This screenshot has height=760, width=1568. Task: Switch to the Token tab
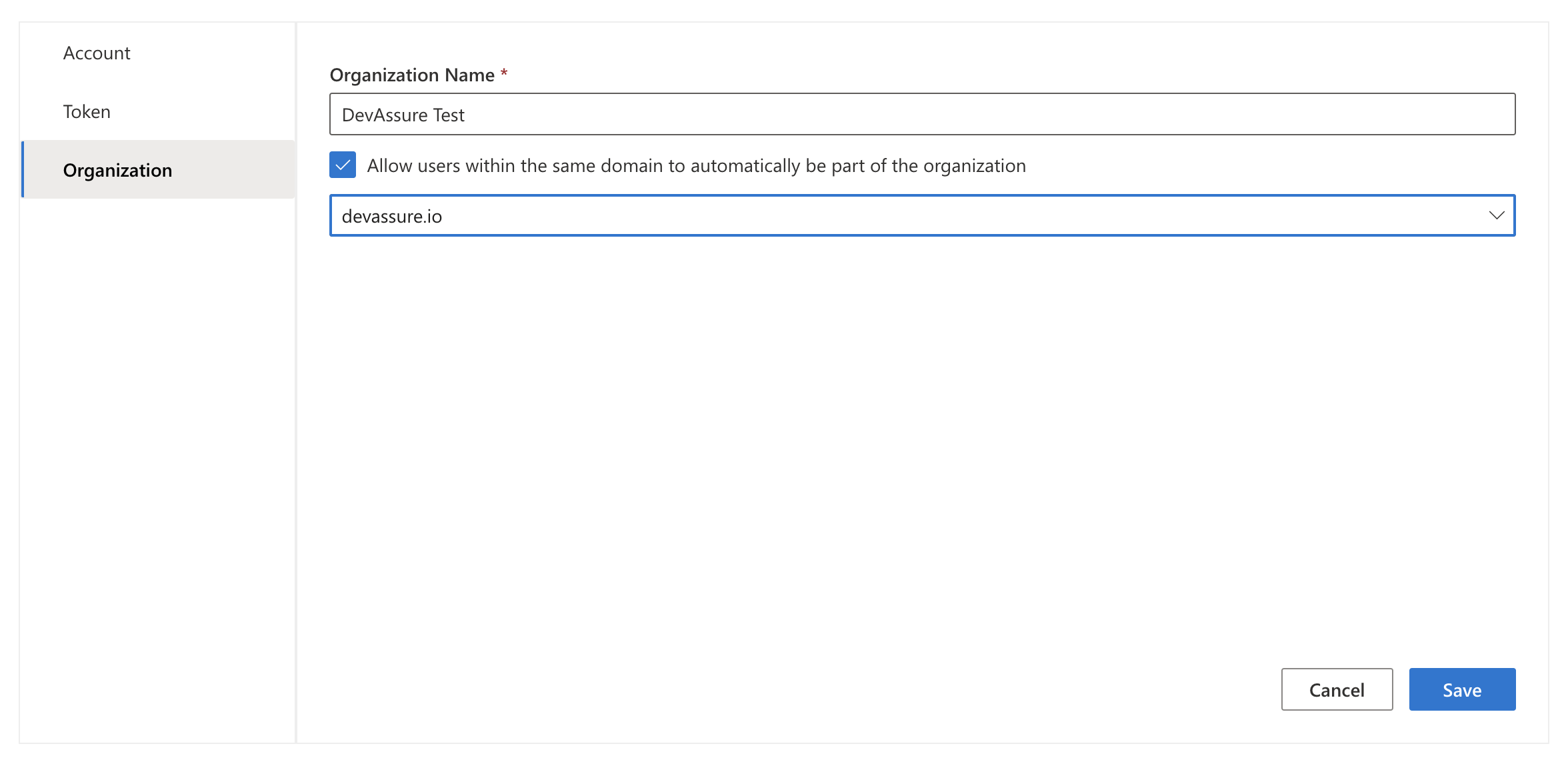coord(158,111)
